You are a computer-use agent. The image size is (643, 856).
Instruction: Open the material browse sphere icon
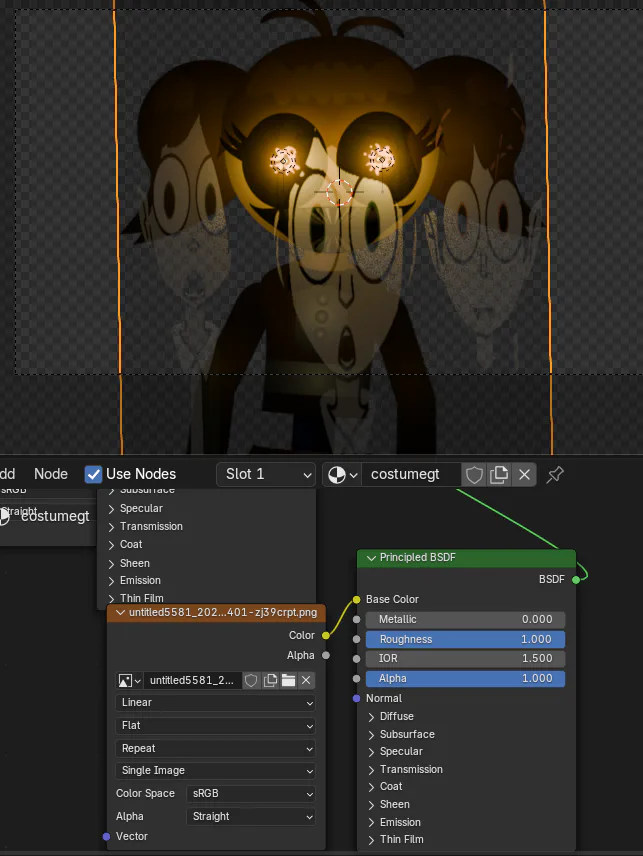click(x=342, y=475)
